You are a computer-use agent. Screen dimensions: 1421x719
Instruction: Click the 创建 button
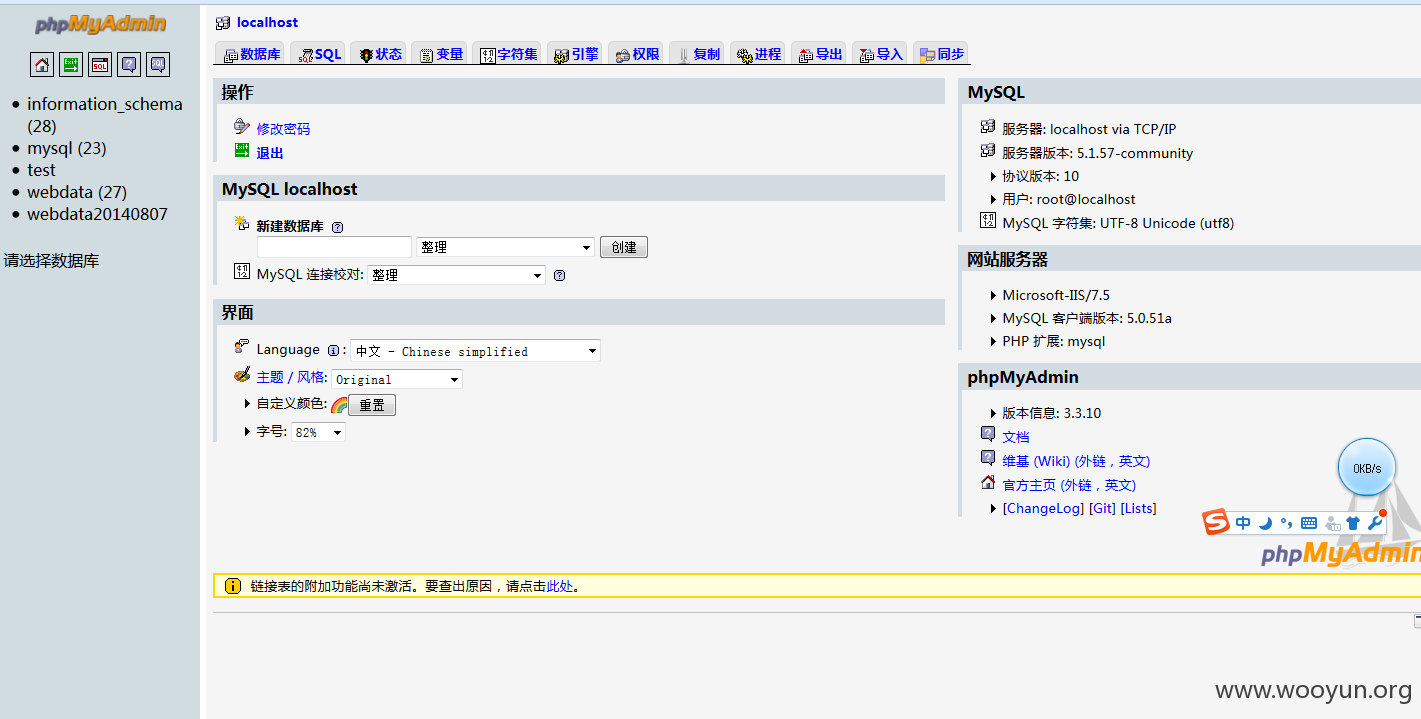(x=624, y=247)
